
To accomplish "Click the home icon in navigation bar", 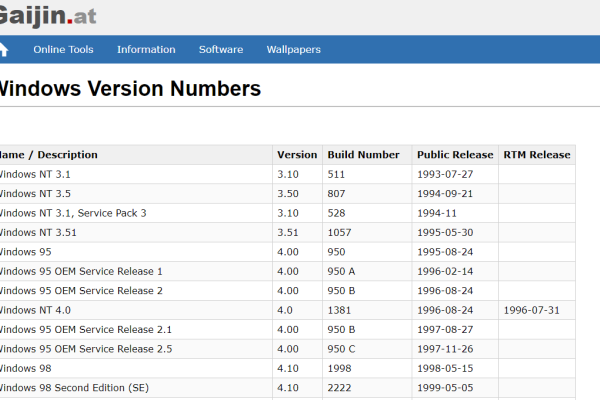I will (3, 49).
